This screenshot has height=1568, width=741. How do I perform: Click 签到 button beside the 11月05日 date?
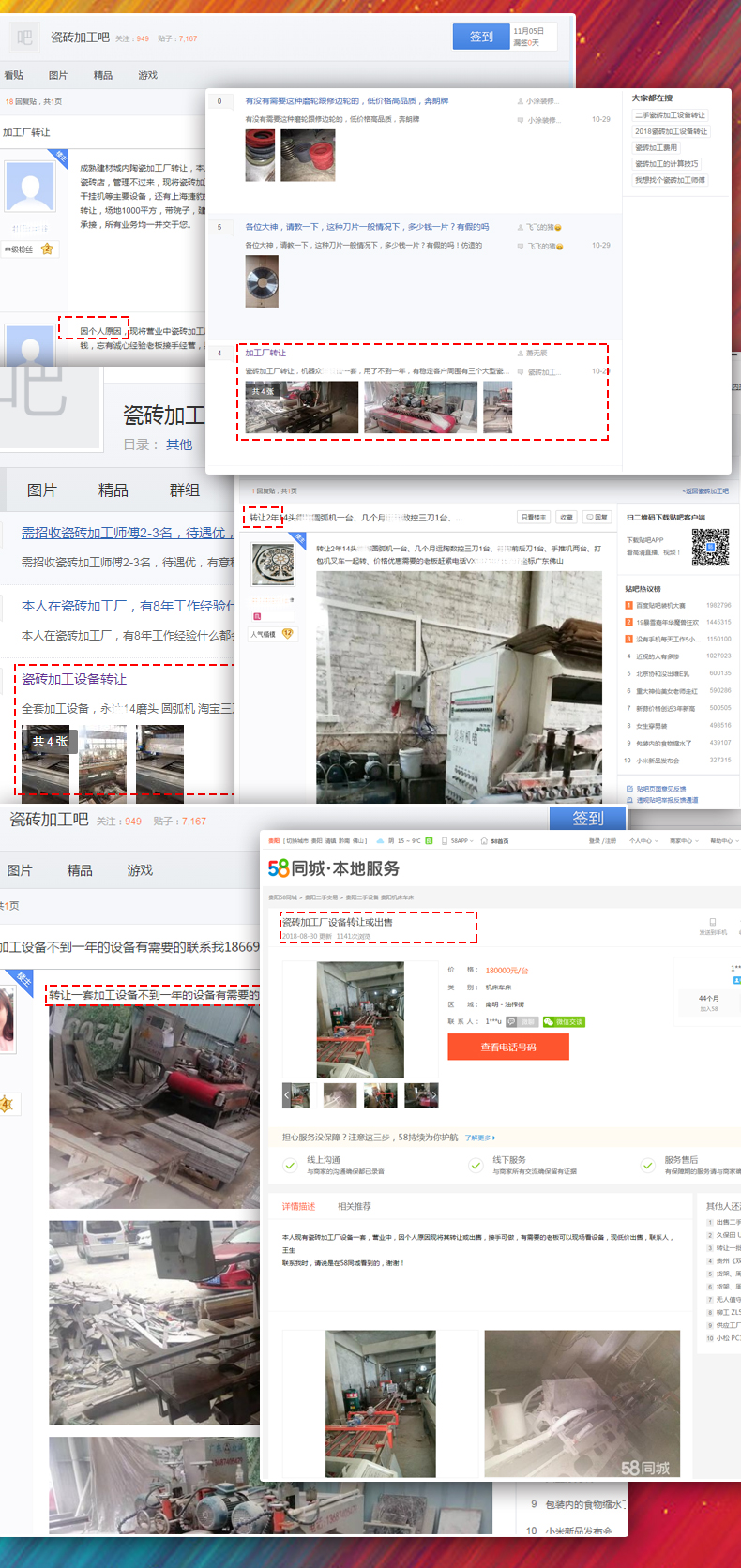481,37
